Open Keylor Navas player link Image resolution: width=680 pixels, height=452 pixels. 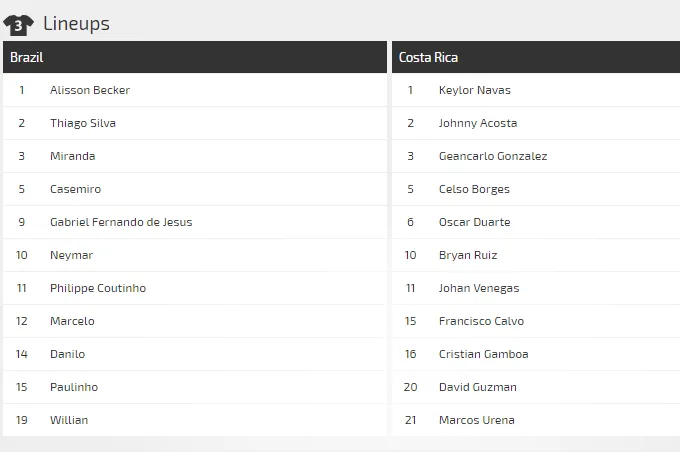[474, 90]
